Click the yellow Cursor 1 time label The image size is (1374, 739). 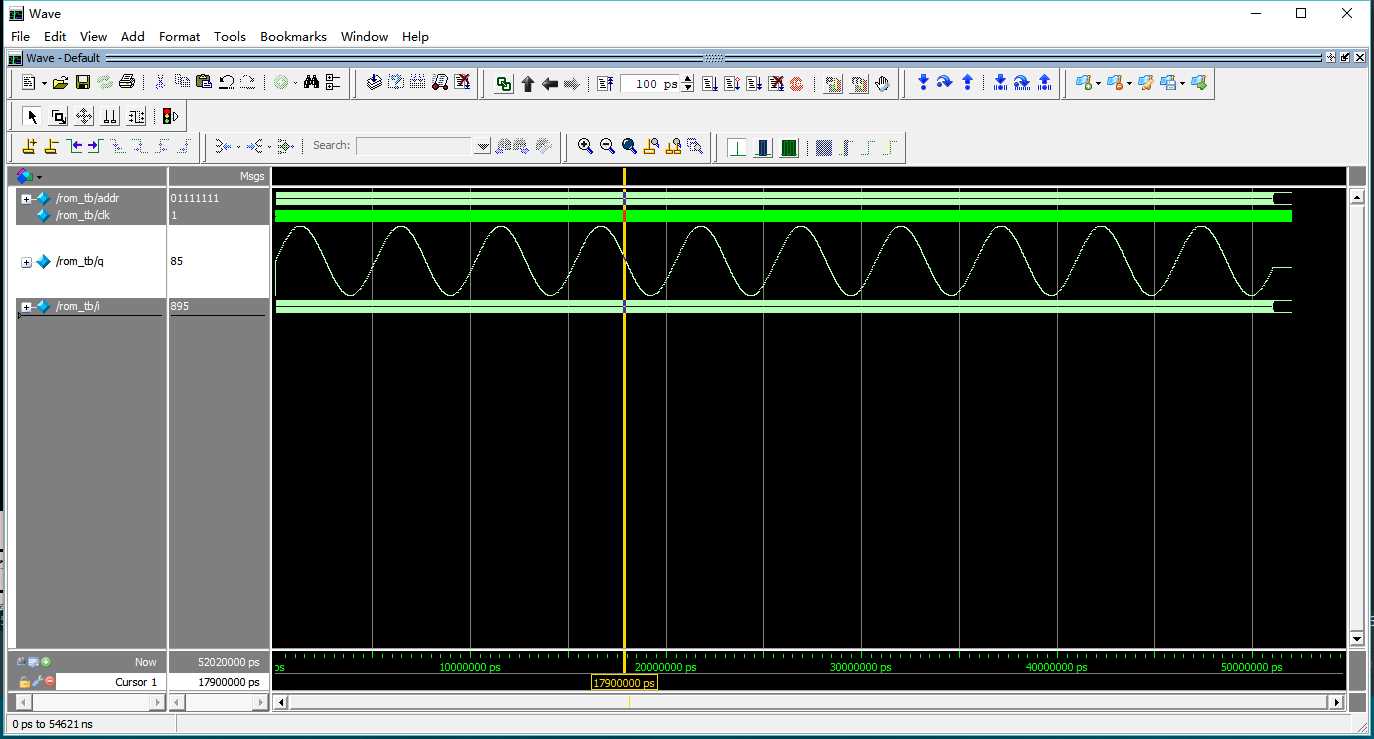click(x=624, y=683)
